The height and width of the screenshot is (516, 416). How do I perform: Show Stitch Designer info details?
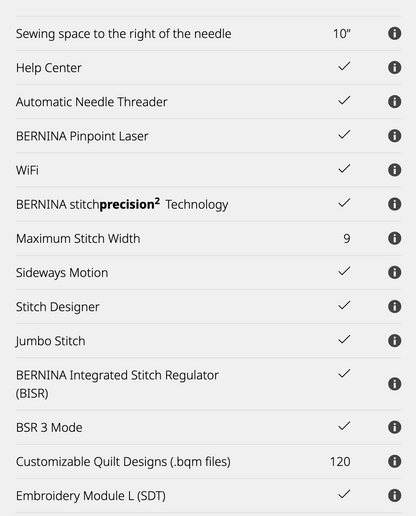tap(394, 307)
